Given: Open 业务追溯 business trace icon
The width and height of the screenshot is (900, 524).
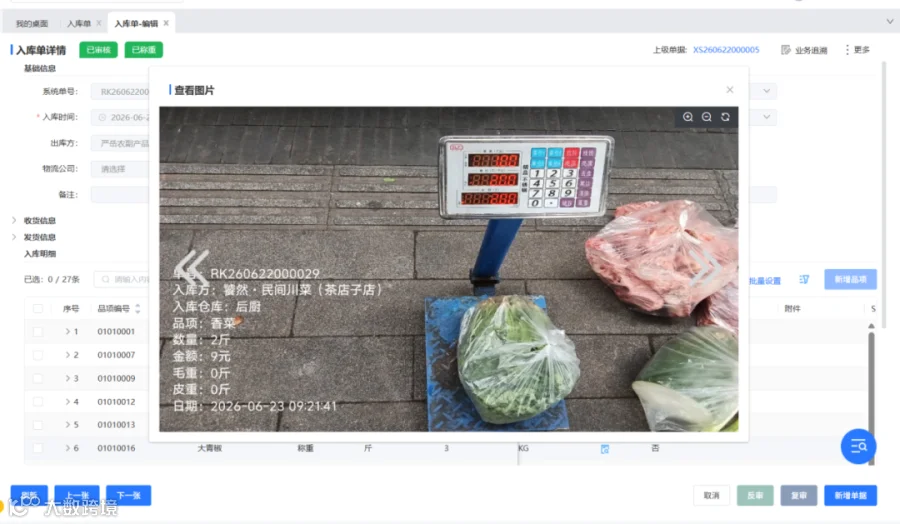Looking at the screenshot, I should 786,50.
